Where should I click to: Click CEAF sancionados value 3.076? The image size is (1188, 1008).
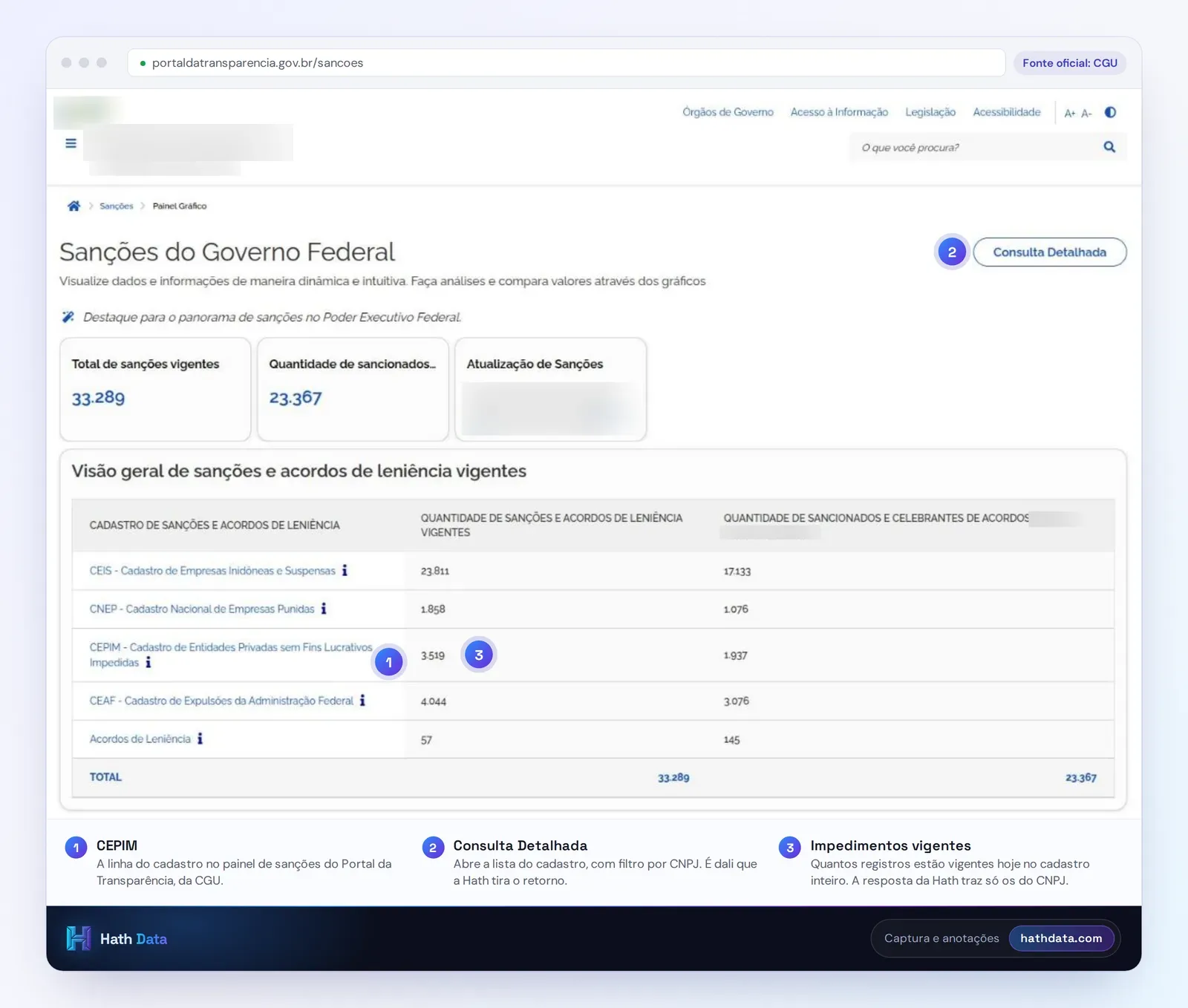737,701
